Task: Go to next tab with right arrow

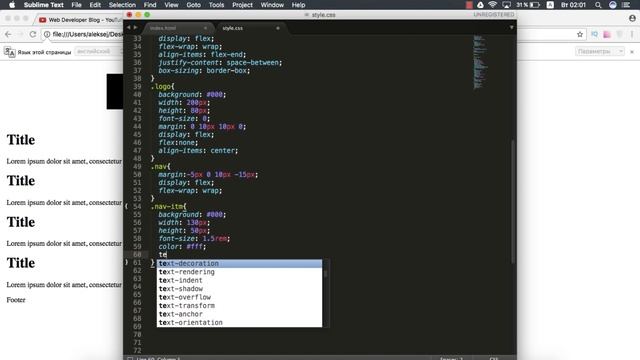Action: click(136, 27)
